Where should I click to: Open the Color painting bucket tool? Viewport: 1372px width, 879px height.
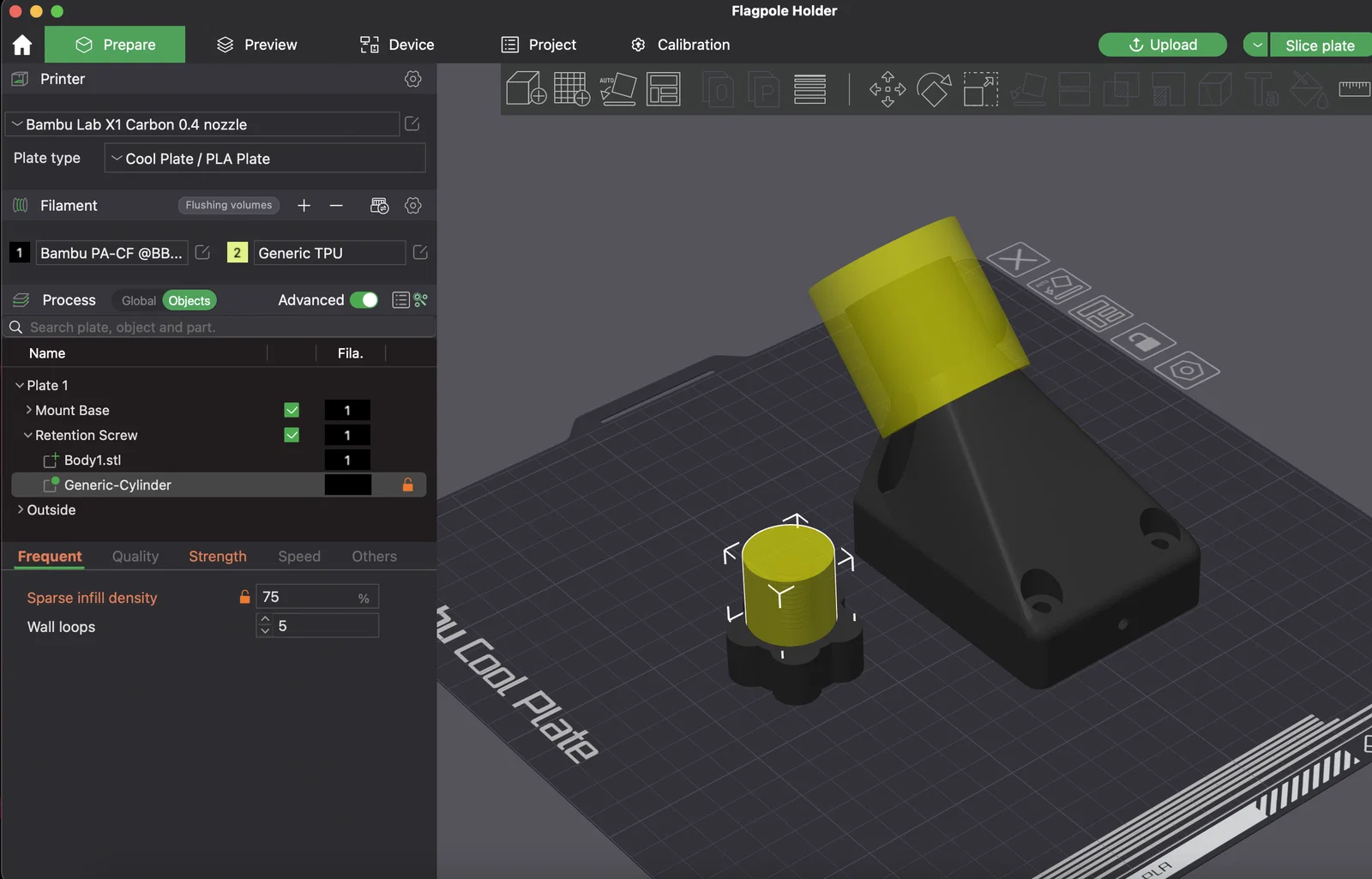coord(1309,89)
